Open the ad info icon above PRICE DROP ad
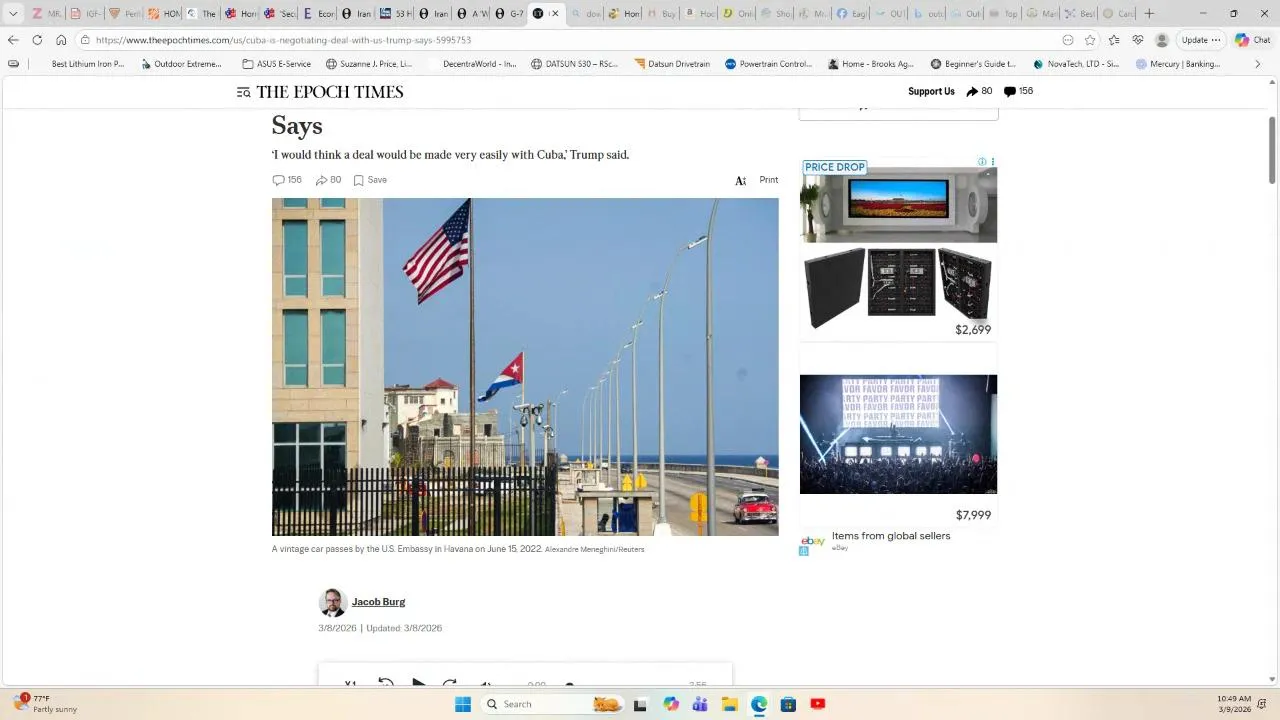1280x720 pixels. [982, 162]
